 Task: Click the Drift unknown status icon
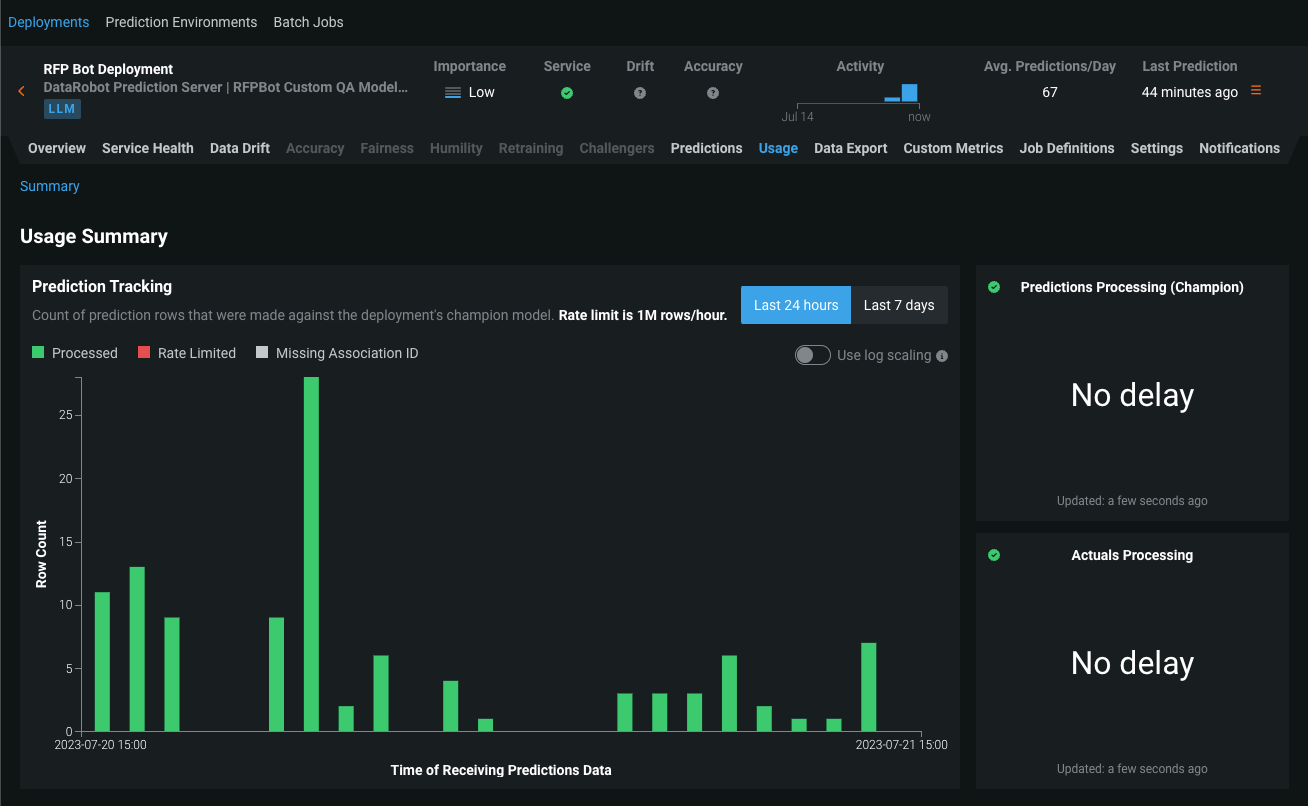[640, 93]
